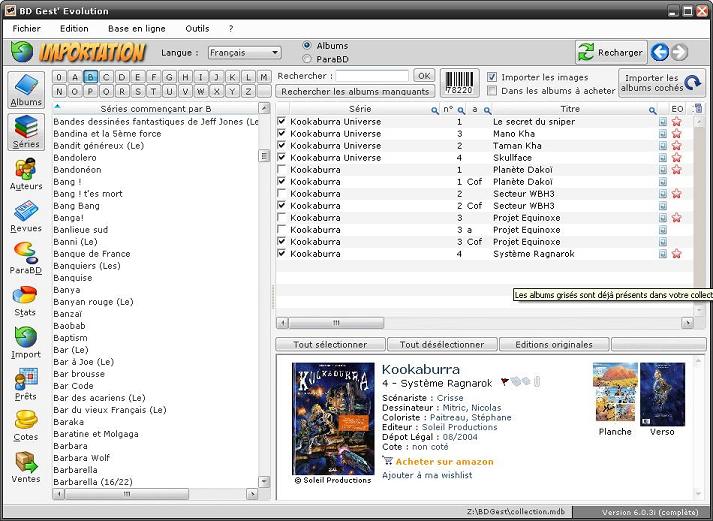Click series list horizontal scroll right arrow
Viewport: 713px width, 521px height.
[x=252, y=494]
